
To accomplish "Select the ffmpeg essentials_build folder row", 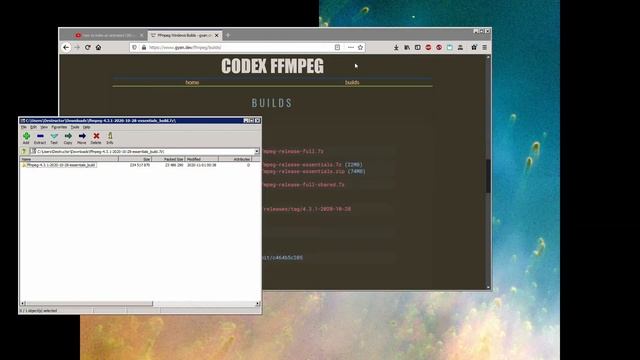I will pos(59,165).
